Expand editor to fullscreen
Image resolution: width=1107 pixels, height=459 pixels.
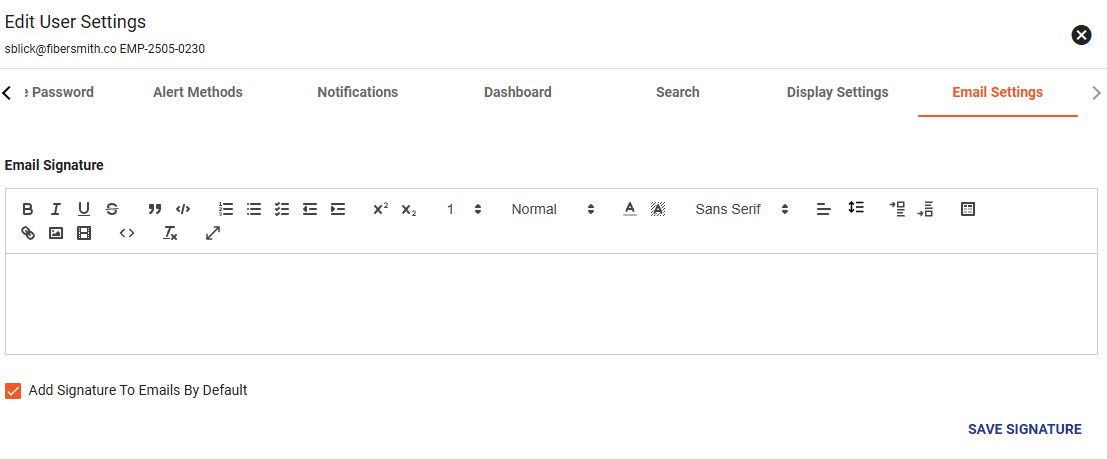(x=213, y=233)
